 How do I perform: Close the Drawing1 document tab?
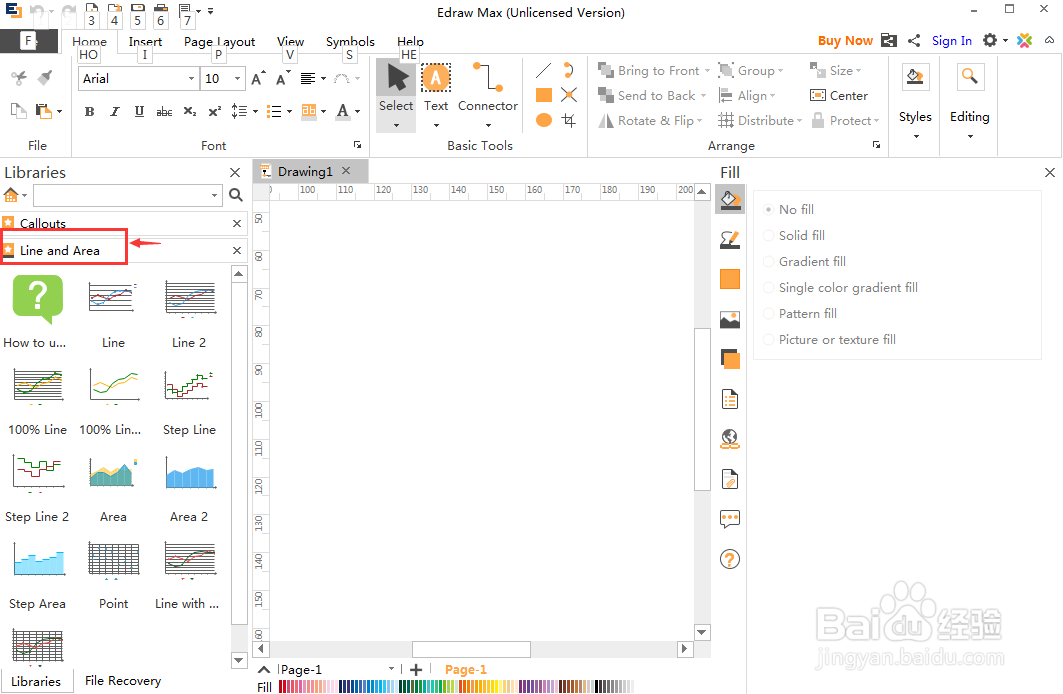(346, 171)
